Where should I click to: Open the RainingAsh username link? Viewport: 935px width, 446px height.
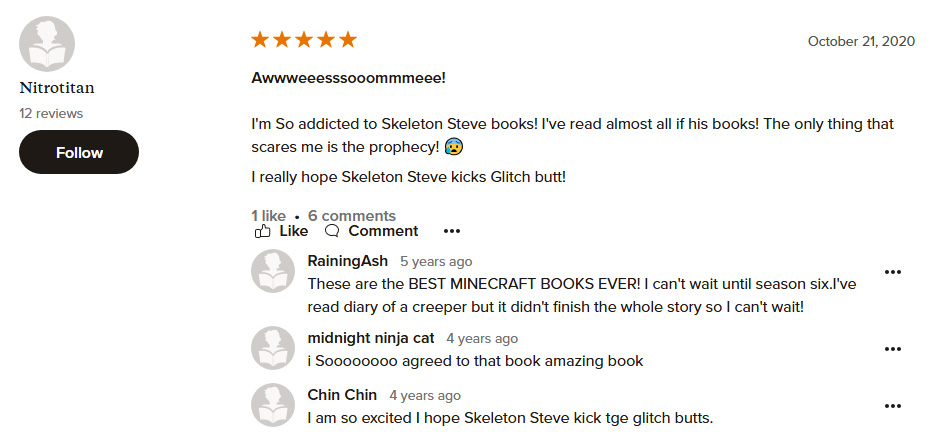pos(348,261)
